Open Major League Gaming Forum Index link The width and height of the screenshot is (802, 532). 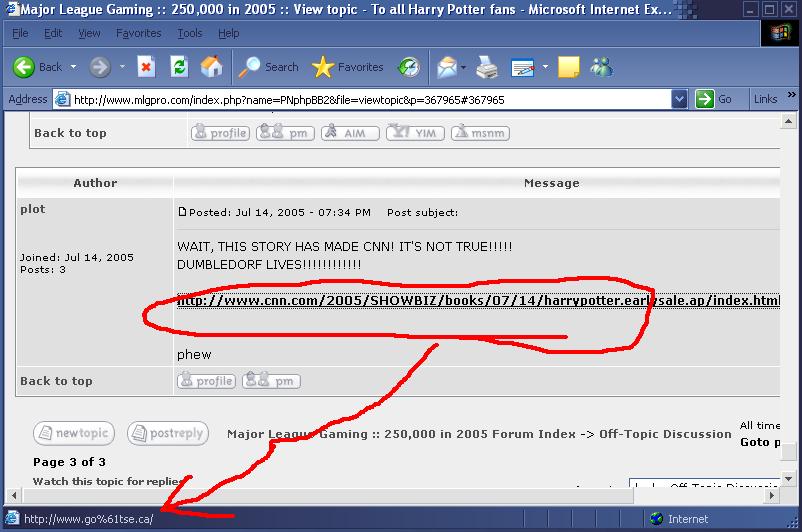(x=401, y=434)
